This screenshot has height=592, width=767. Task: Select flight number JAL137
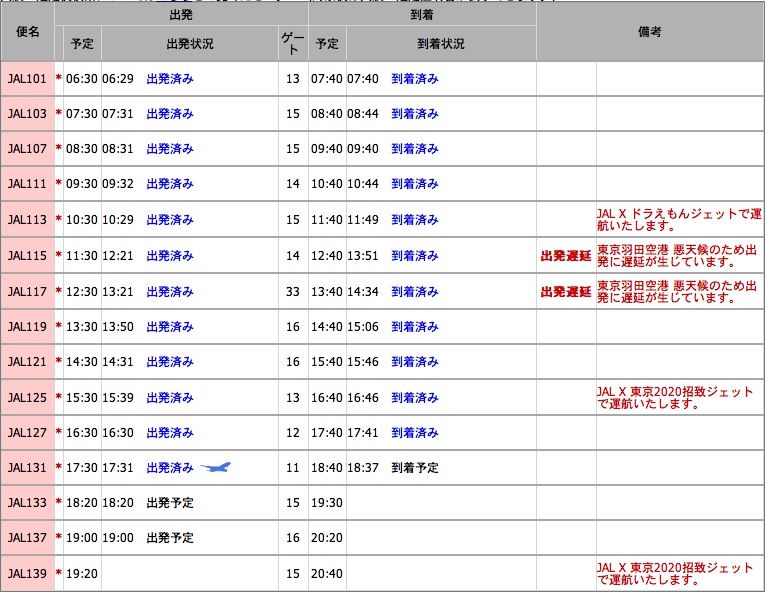coord(27,538)
